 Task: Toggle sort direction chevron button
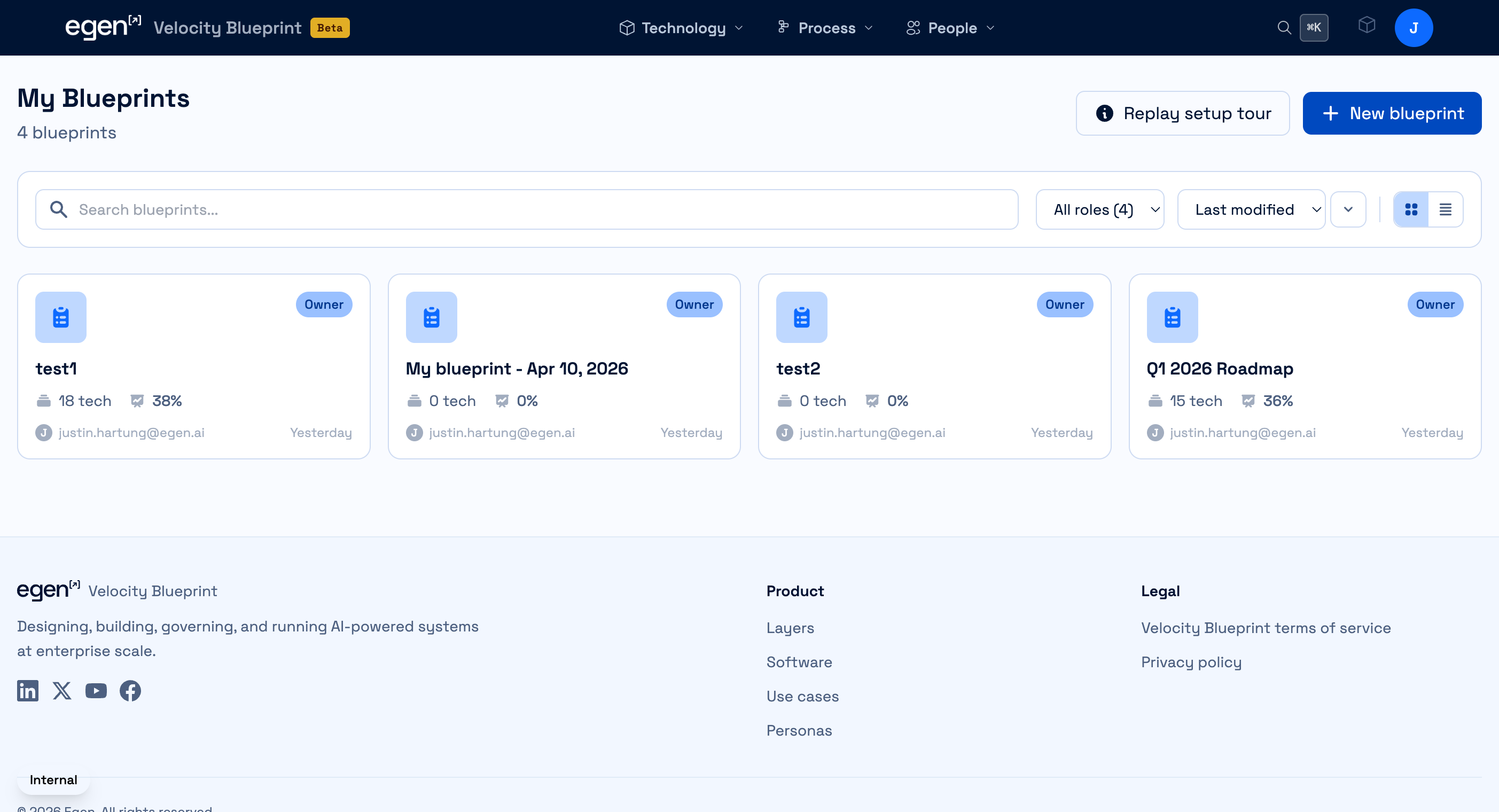[1348, 209]
